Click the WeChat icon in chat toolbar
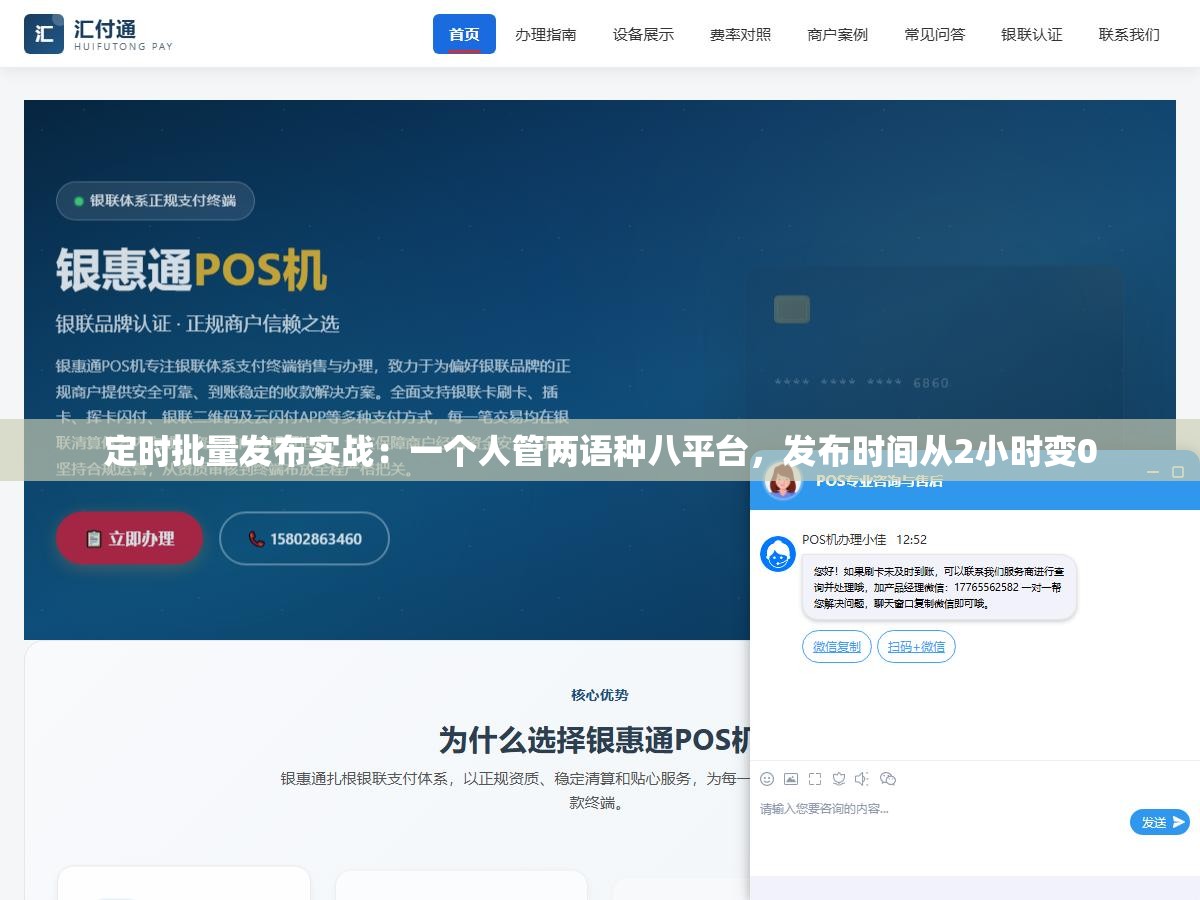1200x900 pixels. 887,779
